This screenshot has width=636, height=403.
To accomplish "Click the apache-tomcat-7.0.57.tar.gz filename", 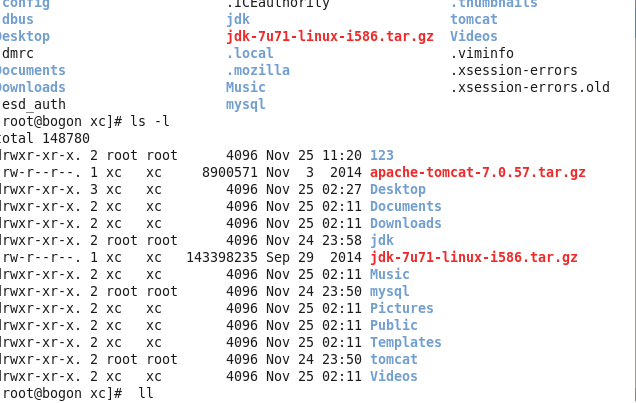I will point(478,173).
